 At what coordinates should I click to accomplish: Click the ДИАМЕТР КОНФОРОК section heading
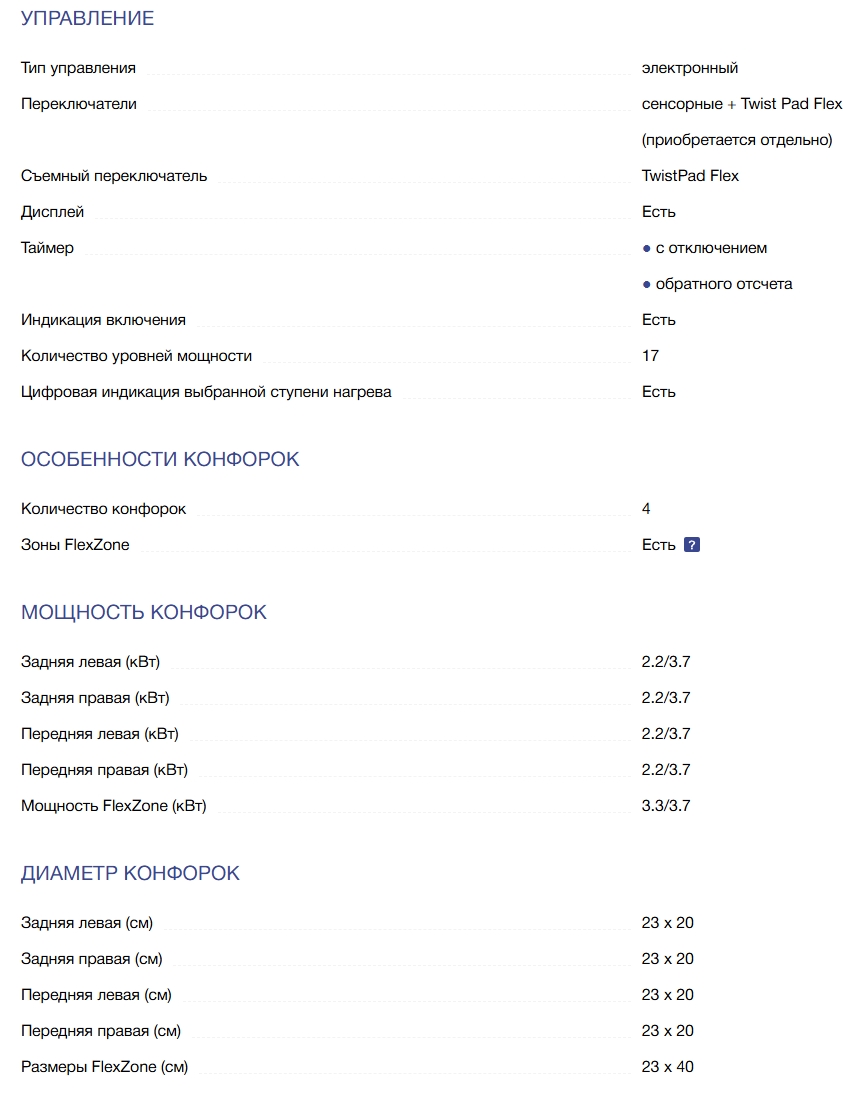(130, 873)
